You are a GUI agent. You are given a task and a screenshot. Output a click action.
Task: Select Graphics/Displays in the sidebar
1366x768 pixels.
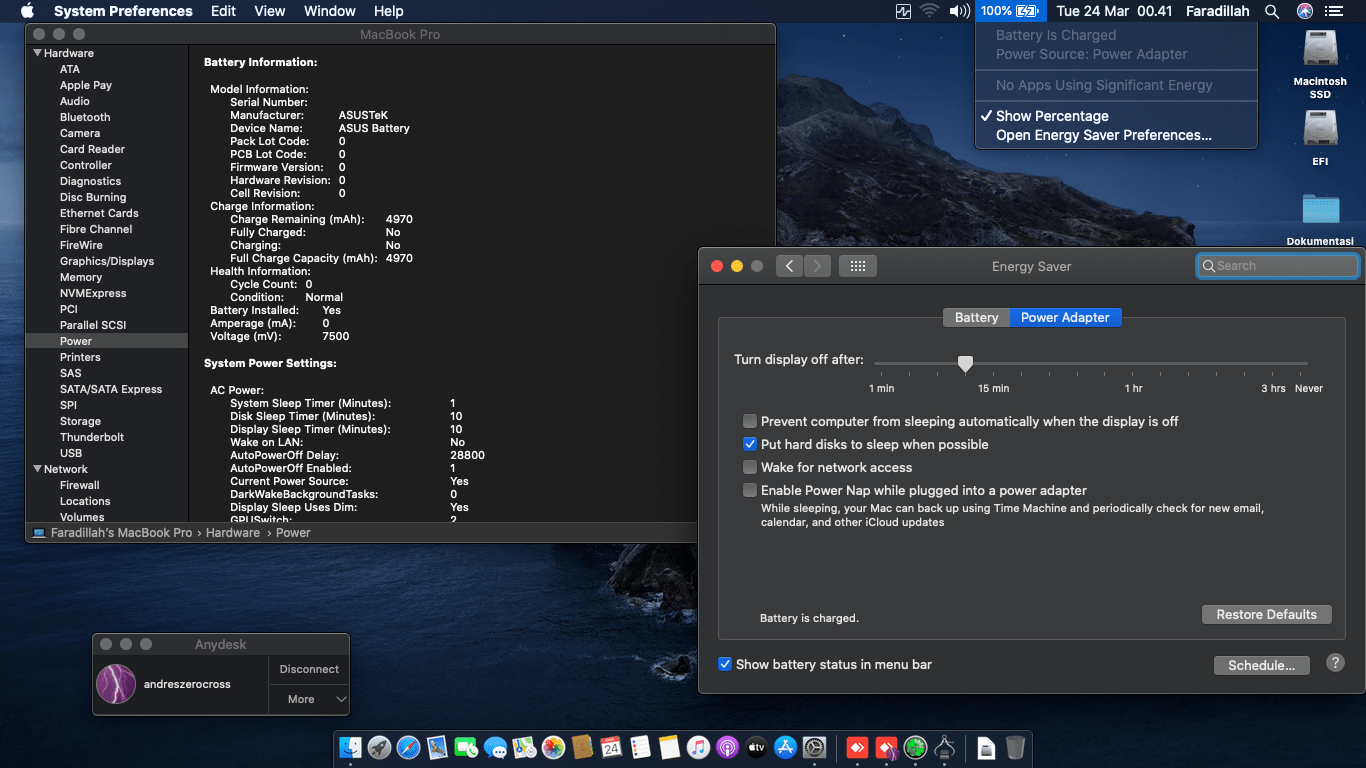tap(107, 261)
